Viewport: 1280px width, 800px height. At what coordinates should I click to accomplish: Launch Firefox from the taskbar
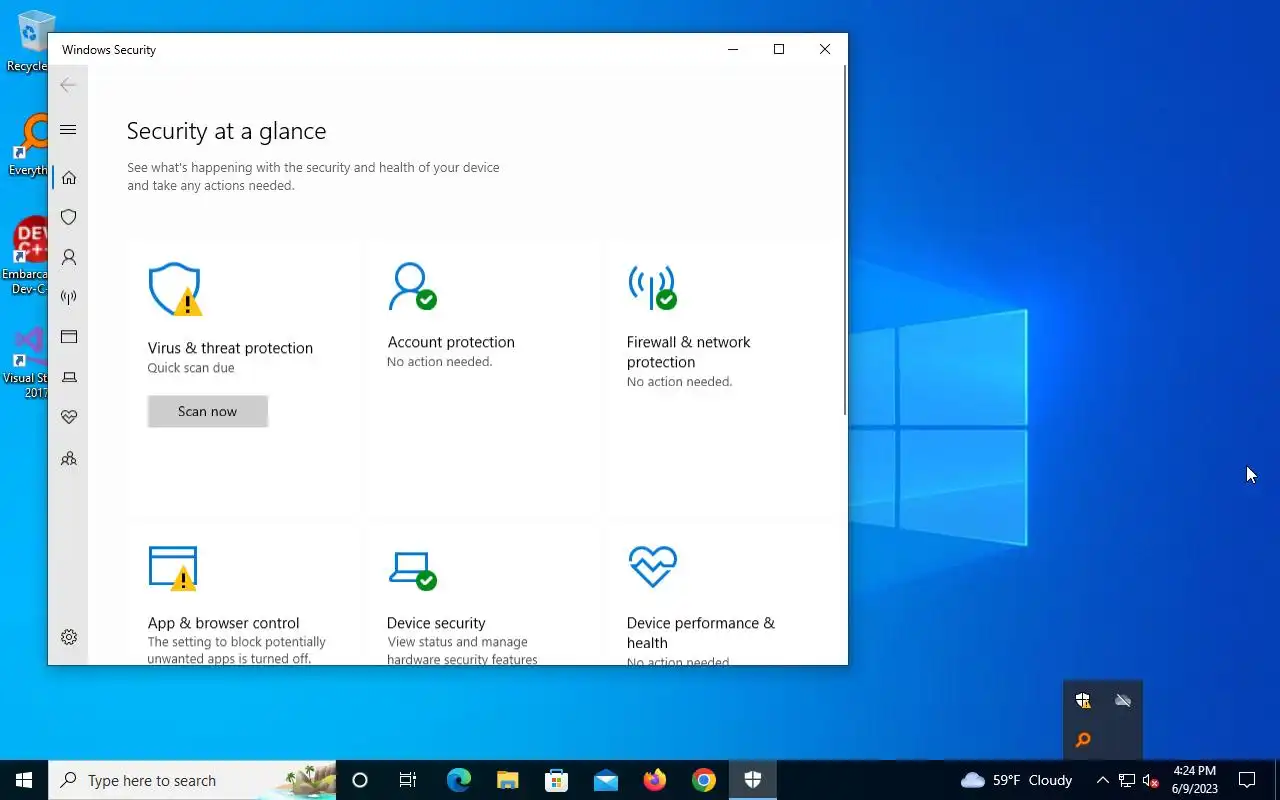click(x=655, y=780)
